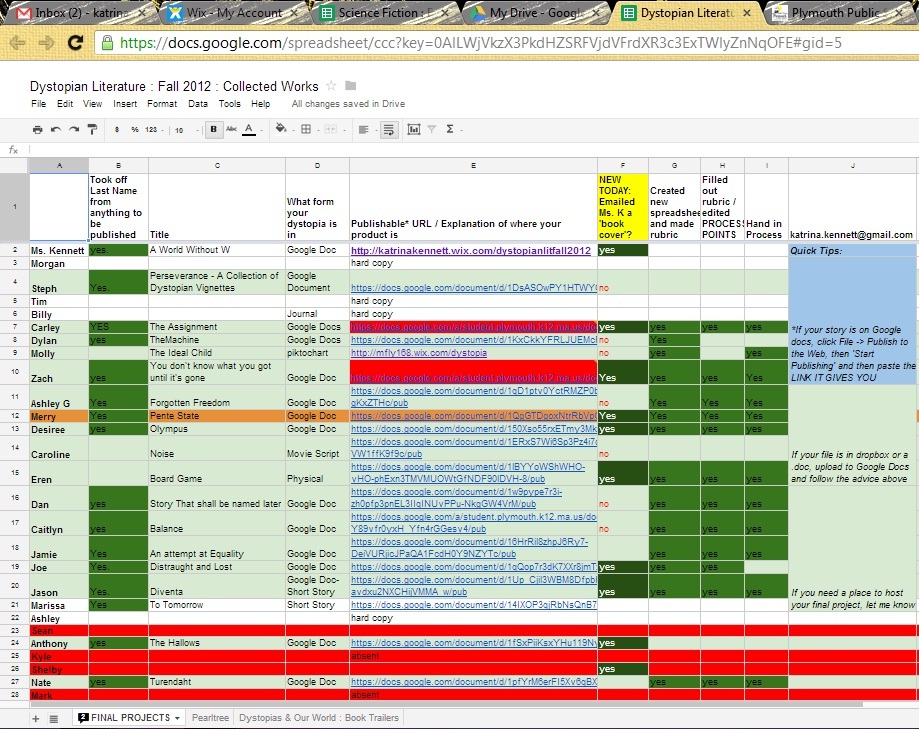Open the Functions sigma icon

[x=449, y=129]
